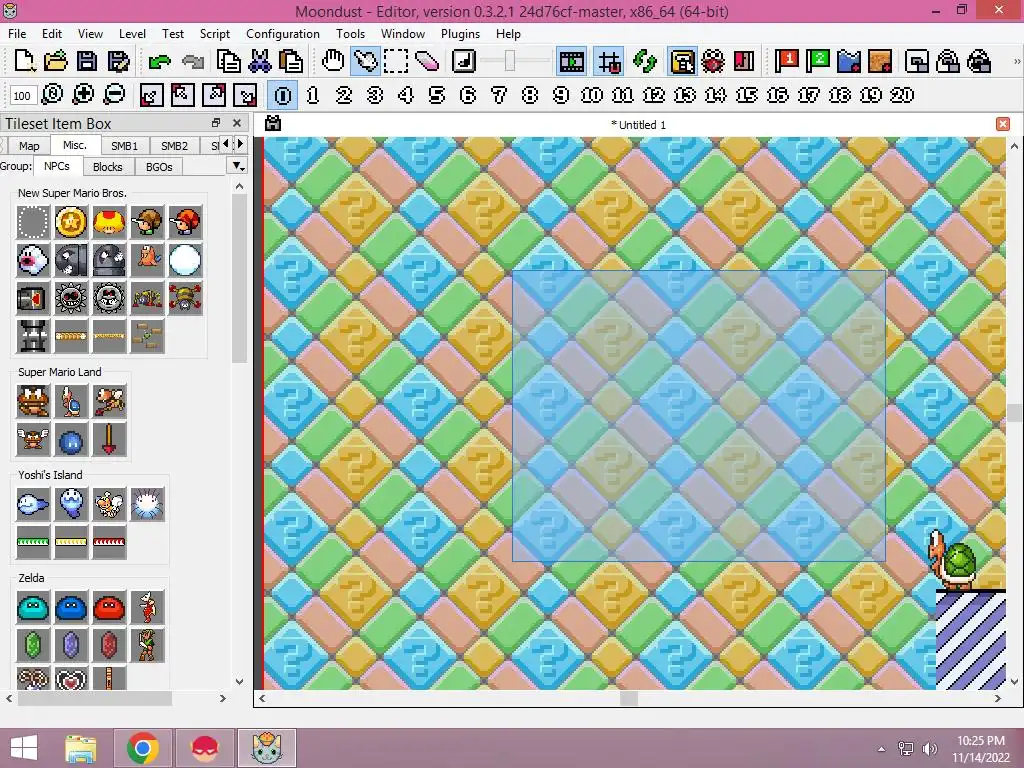This screenshot has width=1024, height=768.
Task: Float the Tileset Item Box panel
Action: click(216, 123)
